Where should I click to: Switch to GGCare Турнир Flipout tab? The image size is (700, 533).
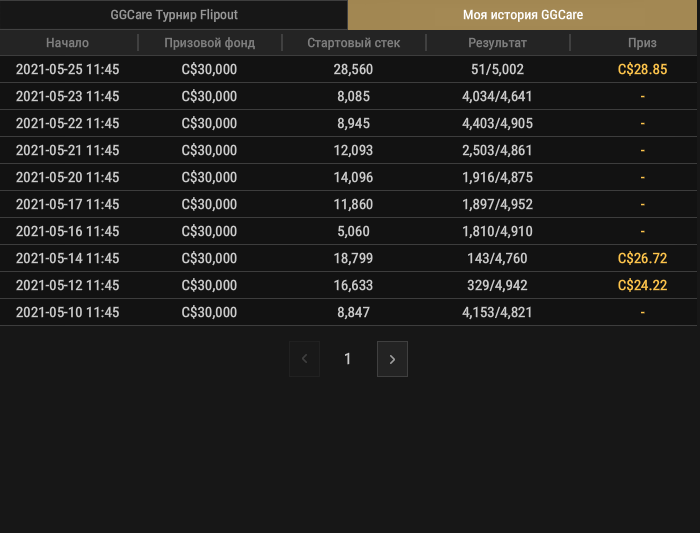[174, 15]
